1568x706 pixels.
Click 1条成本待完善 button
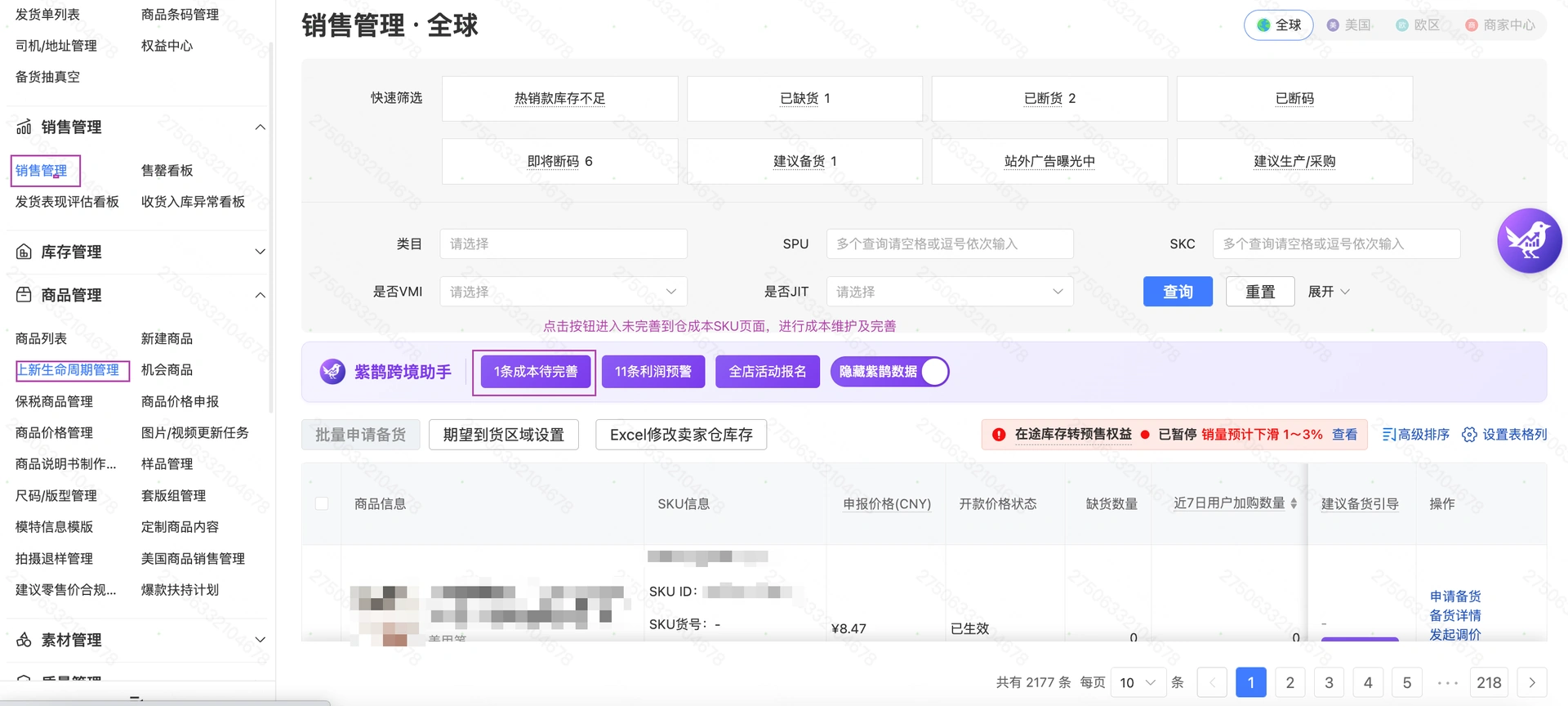click(x=536, y=372)
